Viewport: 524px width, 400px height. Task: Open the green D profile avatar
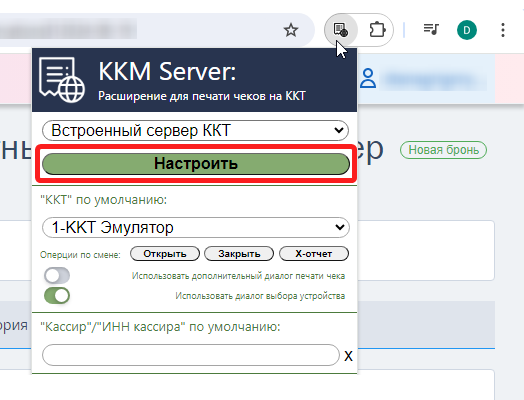click(467, 30)
